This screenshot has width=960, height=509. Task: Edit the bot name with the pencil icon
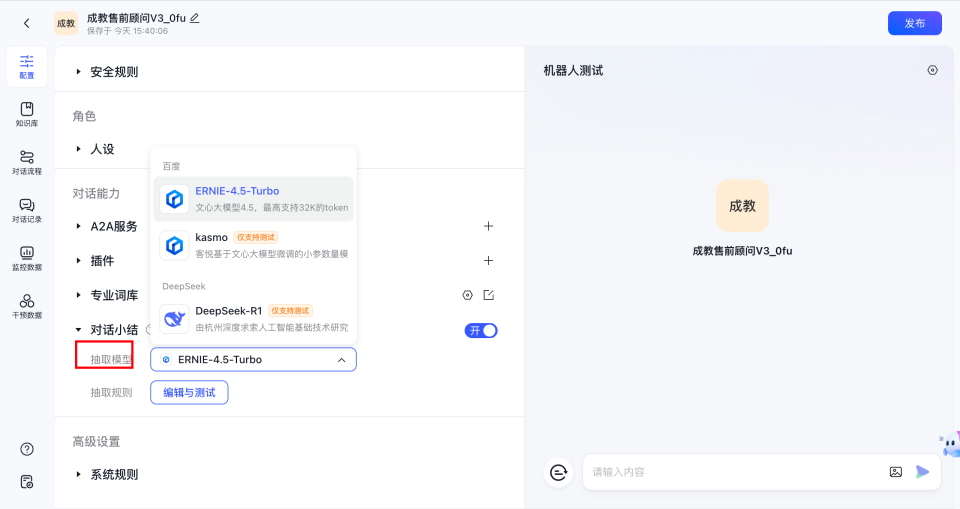195,18
